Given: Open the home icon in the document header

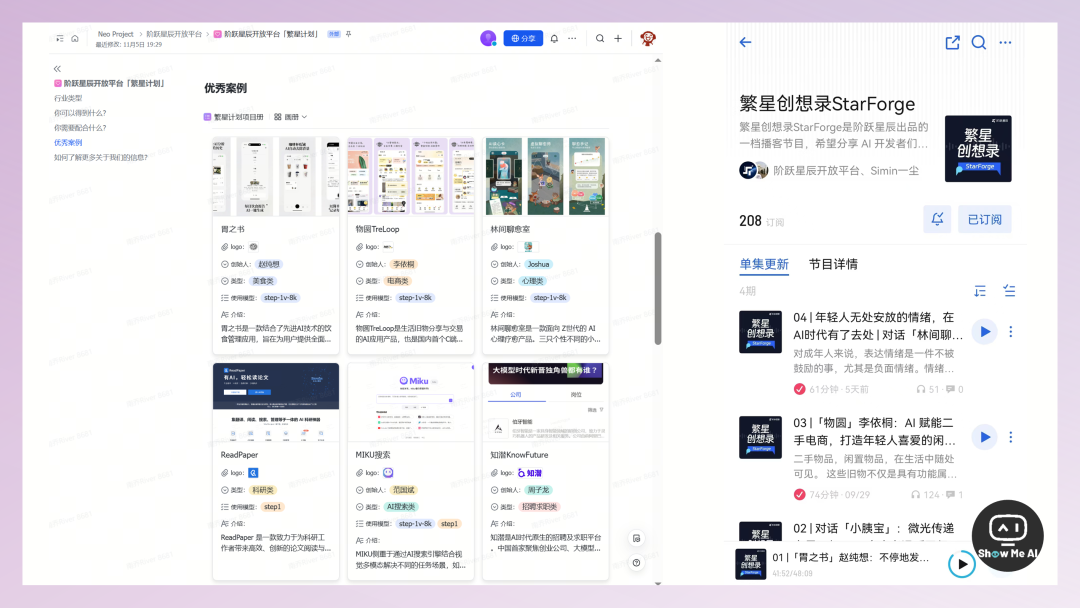Looking at the screenshot, I should coord(75,39).
